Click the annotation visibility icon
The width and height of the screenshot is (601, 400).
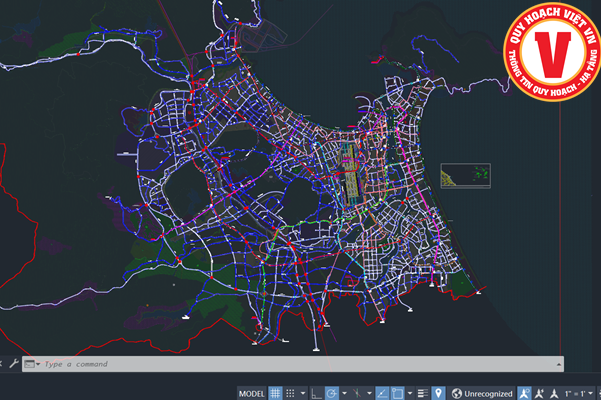pos(524,393)
